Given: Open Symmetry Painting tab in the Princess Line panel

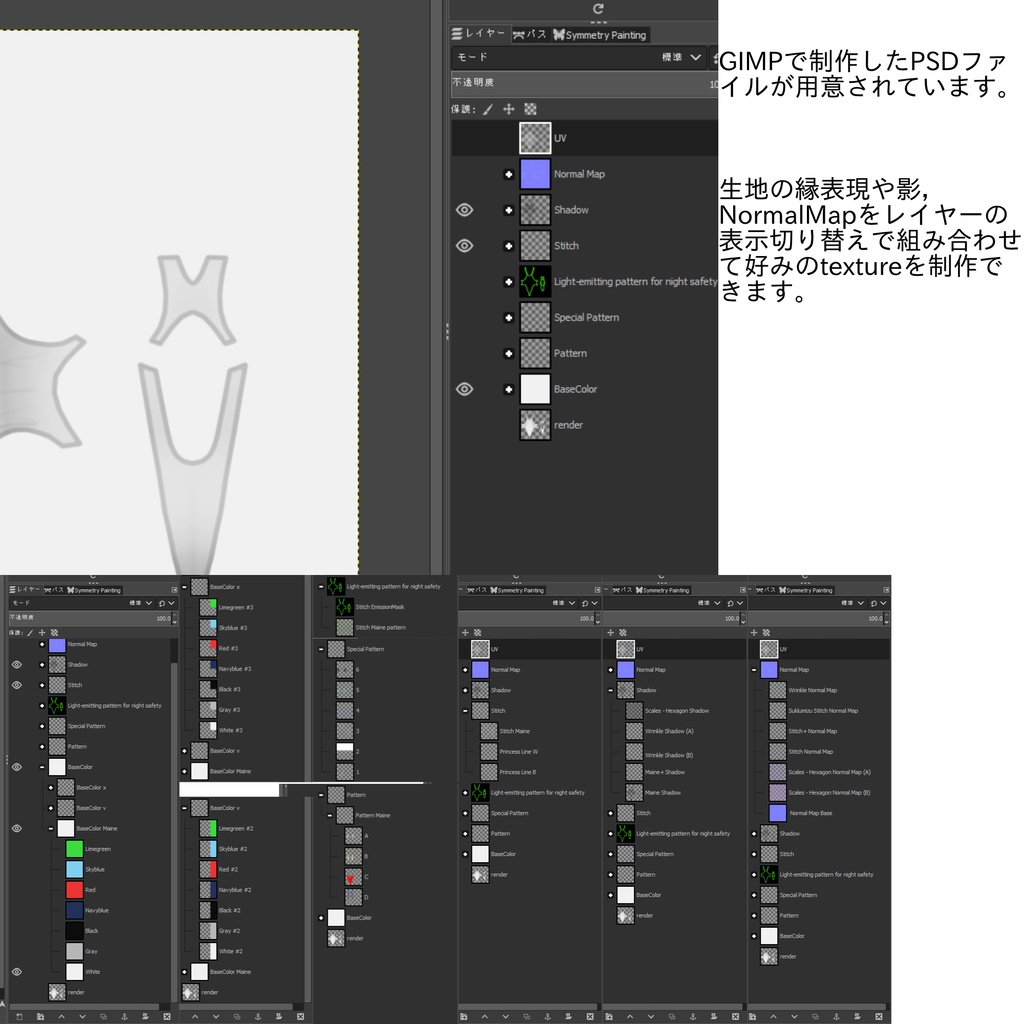Looking at the screenshot, I should pos(517,590).
